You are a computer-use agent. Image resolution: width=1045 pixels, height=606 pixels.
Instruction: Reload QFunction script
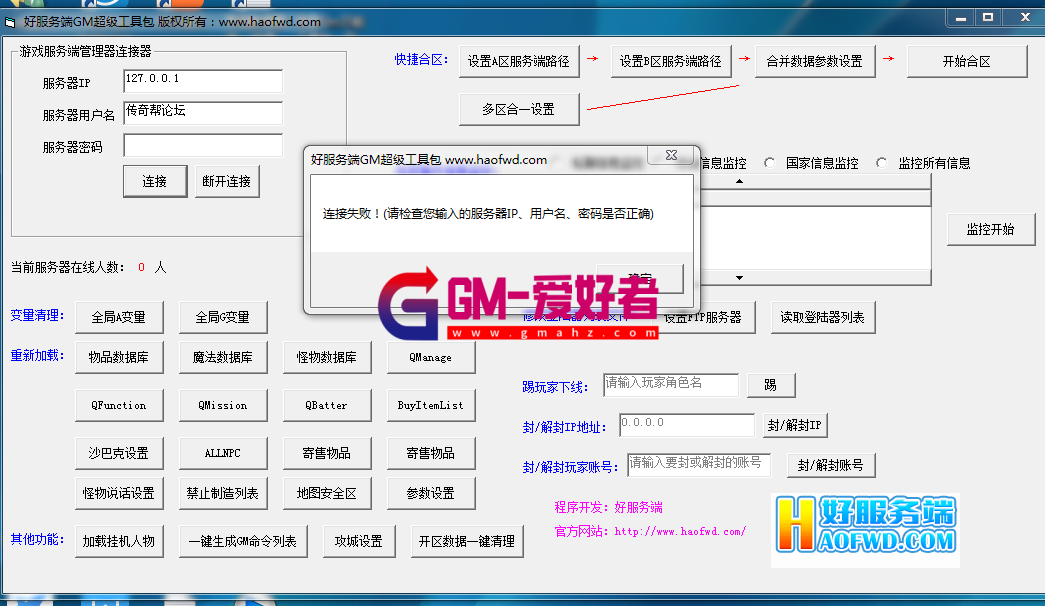[119, 405]
